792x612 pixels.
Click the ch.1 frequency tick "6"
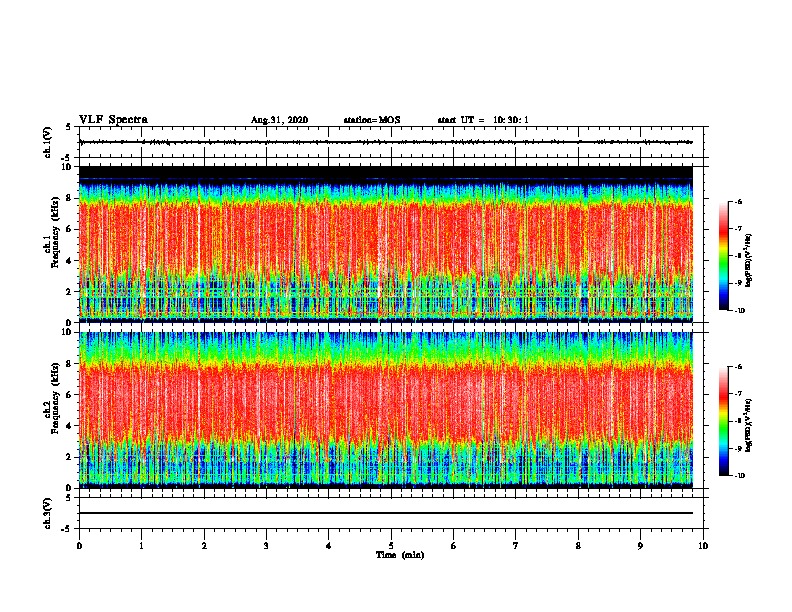coord(69,229)
